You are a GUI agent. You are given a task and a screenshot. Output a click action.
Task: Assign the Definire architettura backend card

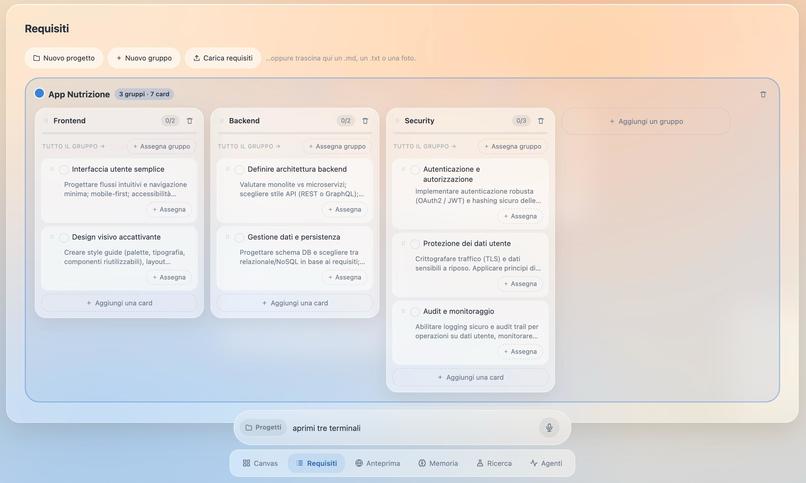[x=345, y=210]
